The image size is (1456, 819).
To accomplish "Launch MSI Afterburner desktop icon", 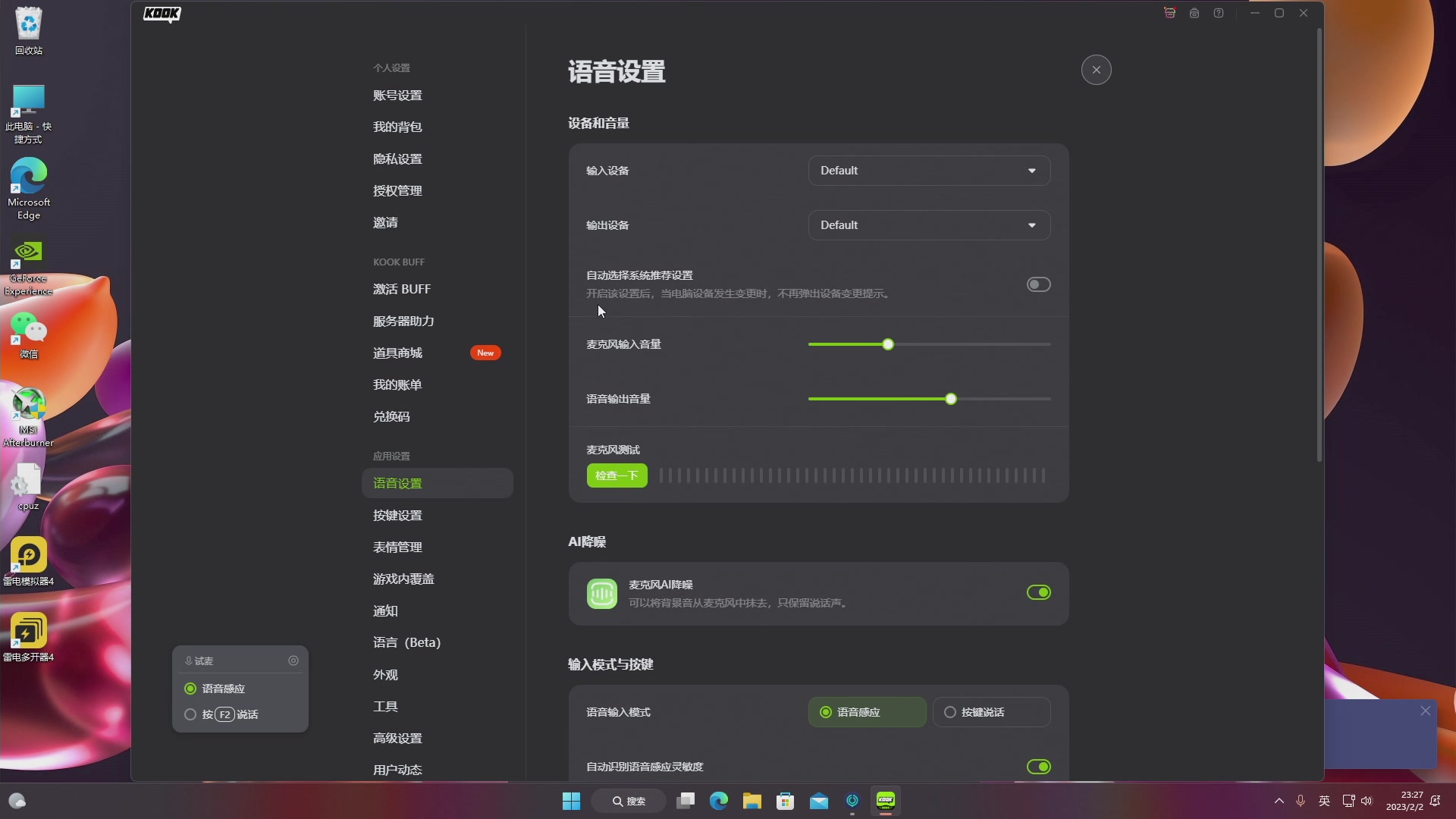I will [x=29, y=417].
